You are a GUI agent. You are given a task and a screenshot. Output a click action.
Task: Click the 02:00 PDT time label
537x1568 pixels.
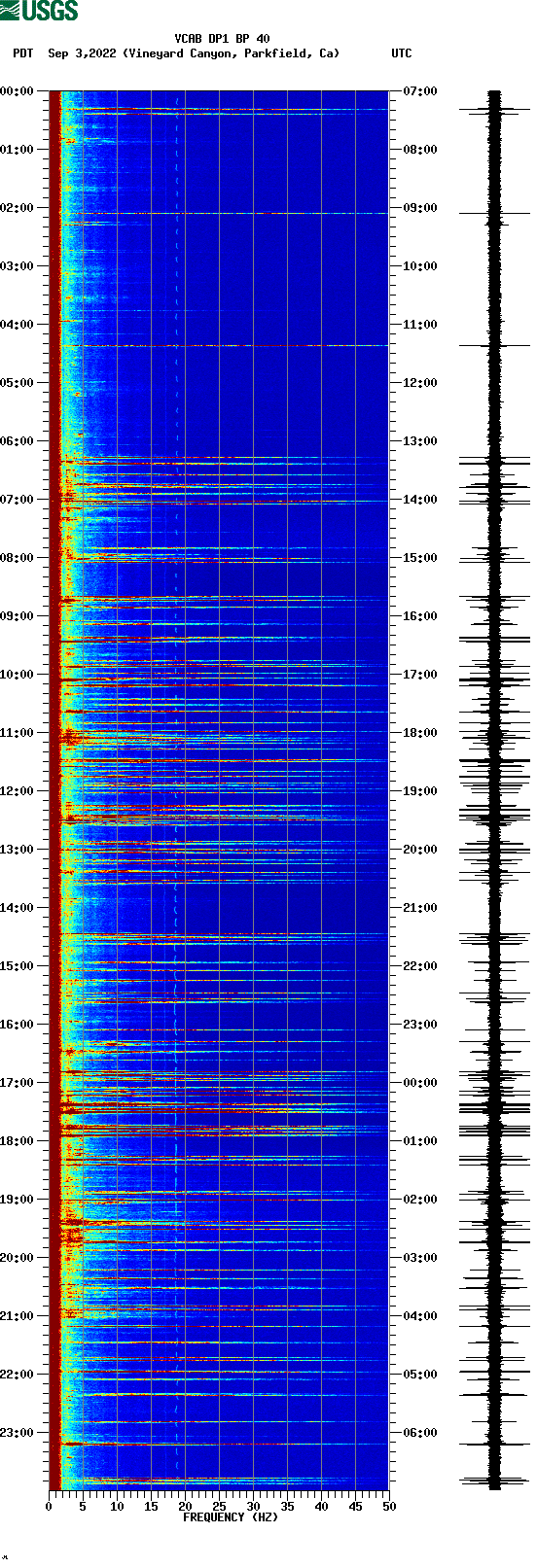pyautogui.click(x=18, y=208)
